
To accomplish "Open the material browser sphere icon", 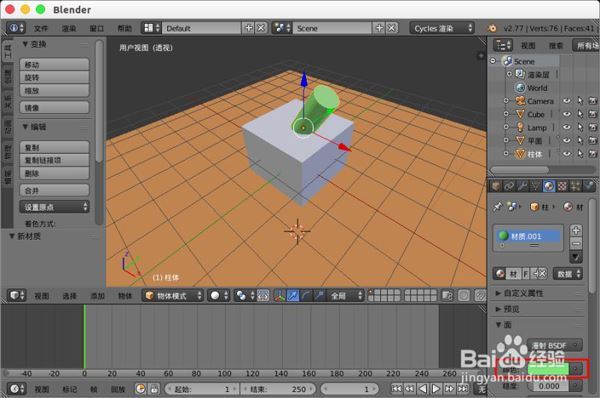I will click(500, 274).
